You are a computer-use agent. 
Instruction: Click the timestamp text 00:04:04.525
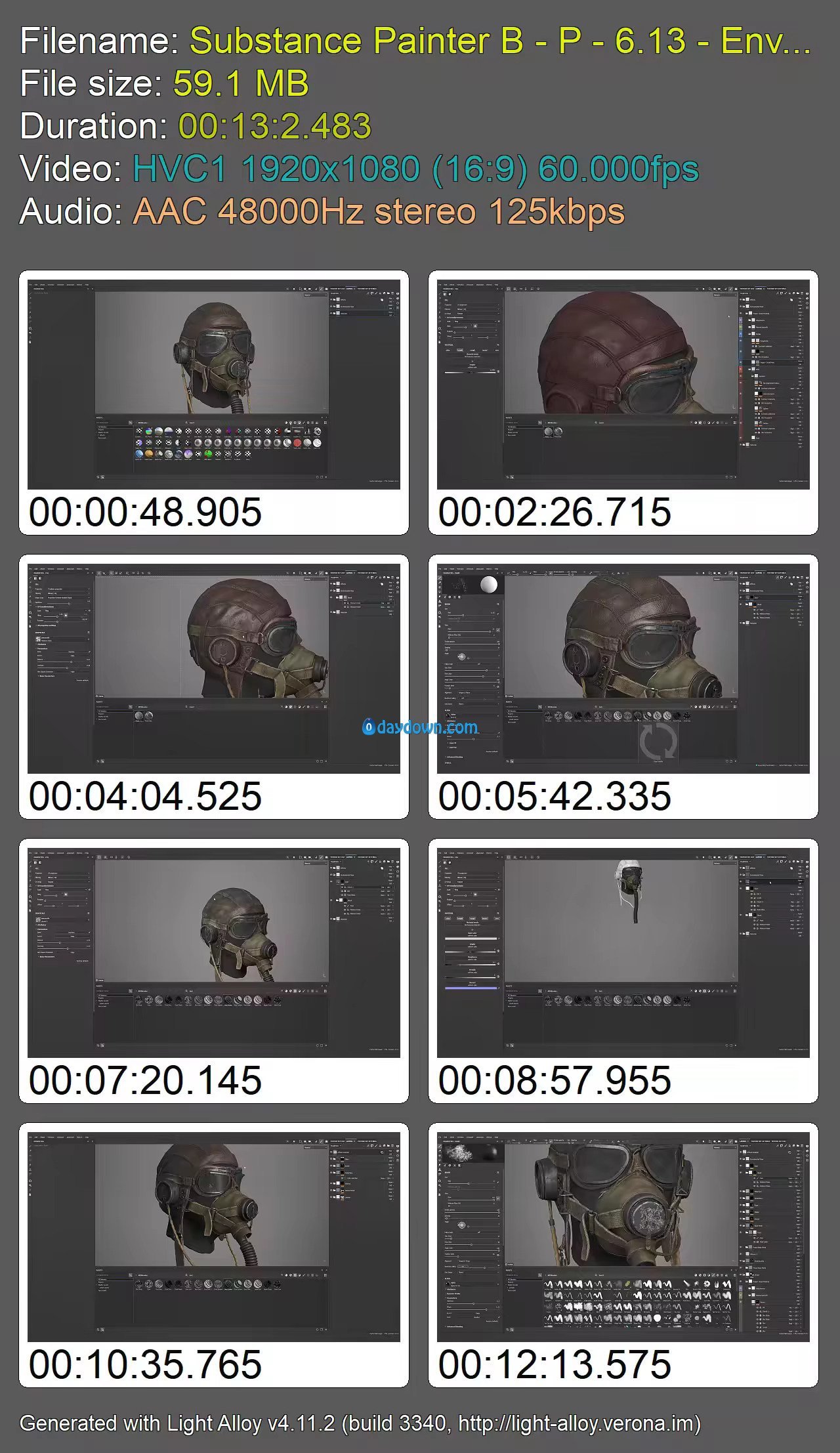[x=145, y=796]
